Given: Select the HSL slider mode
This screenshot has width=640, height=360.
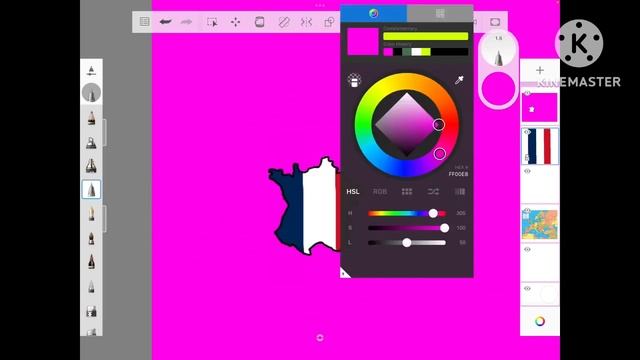Looking at the screenshot, I should 353,191.
